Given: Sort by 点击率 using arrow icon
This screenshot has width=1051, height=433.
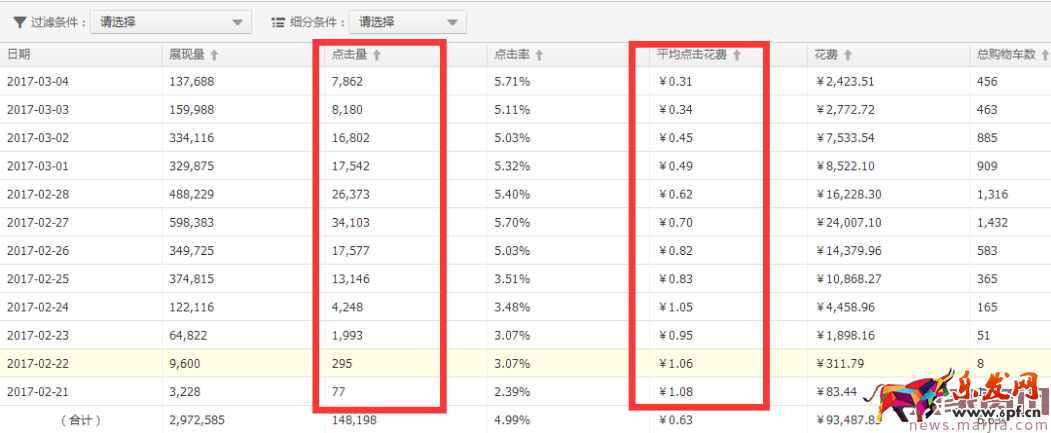Looking at the screenshot, I should 539,55.
